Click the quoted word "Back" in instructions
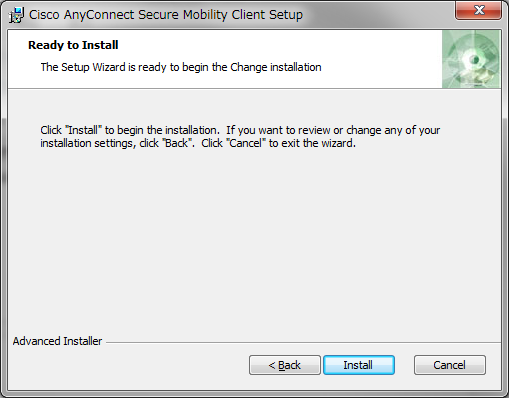The height and width of the screenshot is (398, 509). tap(176, 143)
